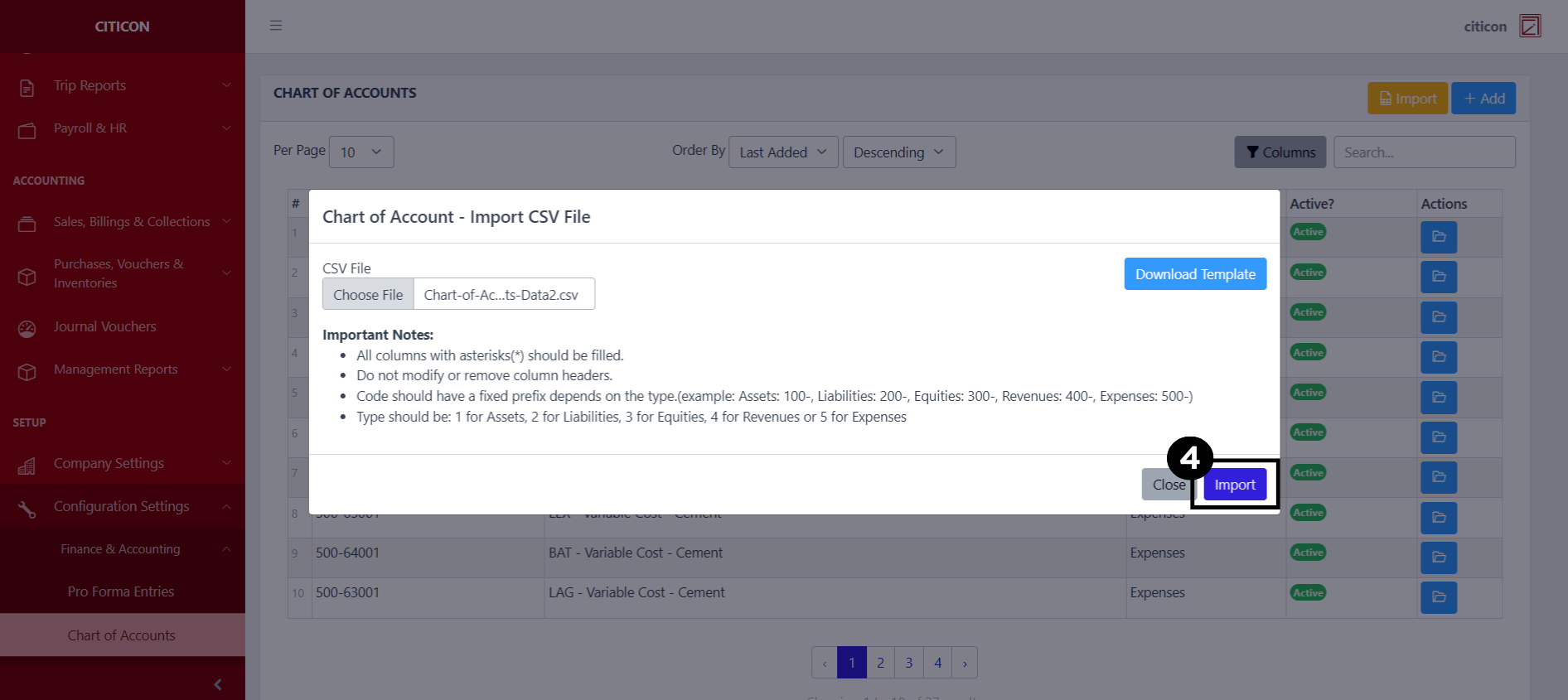Open folder icon for LAG Variable Cost row
Screen dimensions: 1568x700
coord(1438,597)
